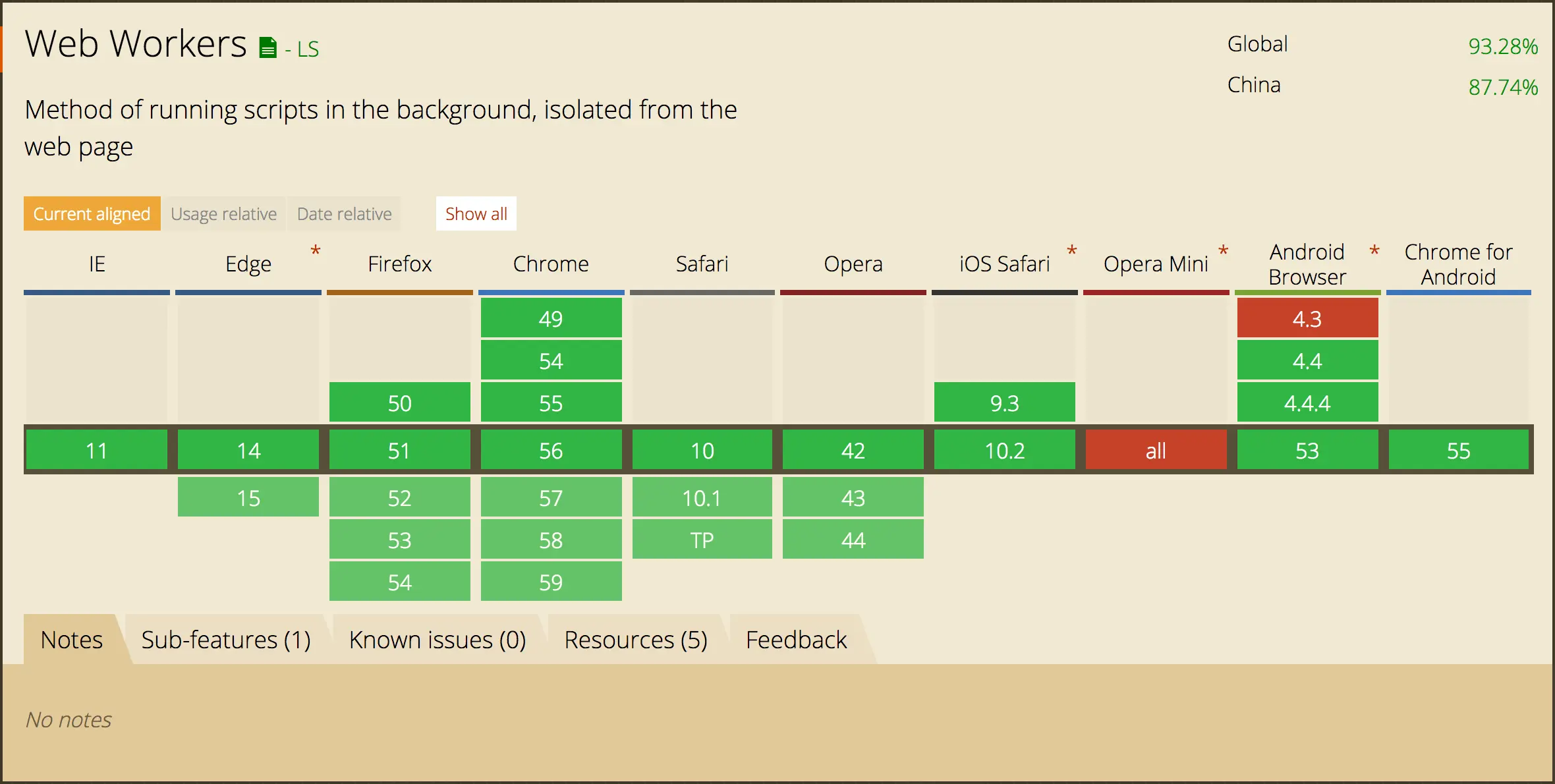Image resolution: width=1555 pixels, height=784 pixels.
Task: Click the Firefox column header
Action: click(x=399, y=264)
